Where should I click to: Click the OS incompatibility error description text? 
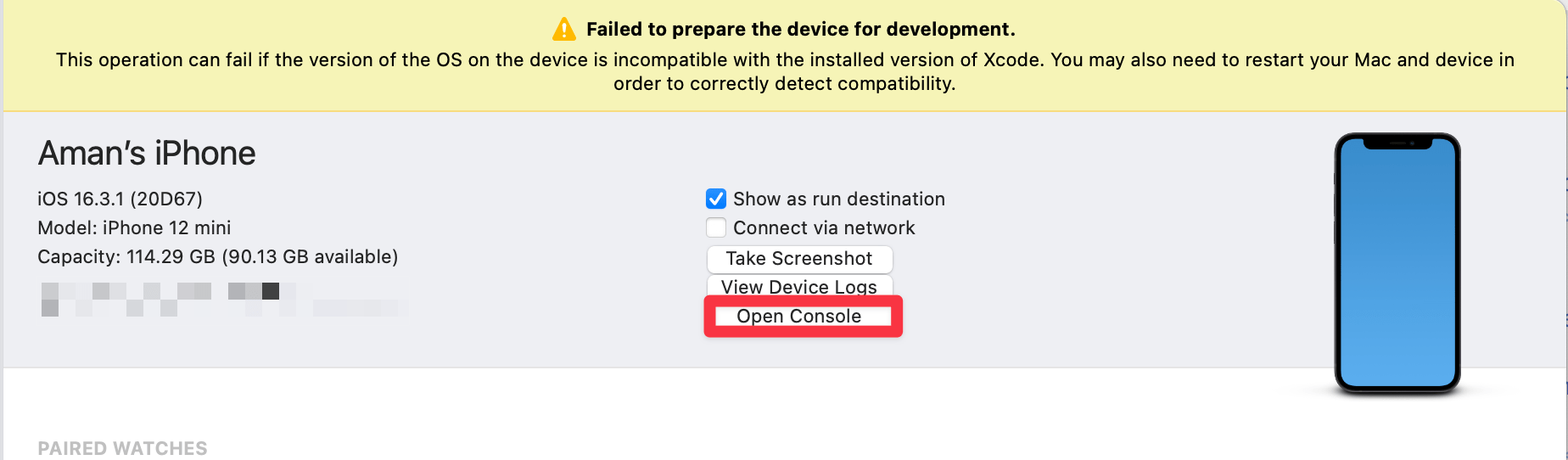click(x=785, y=71)
